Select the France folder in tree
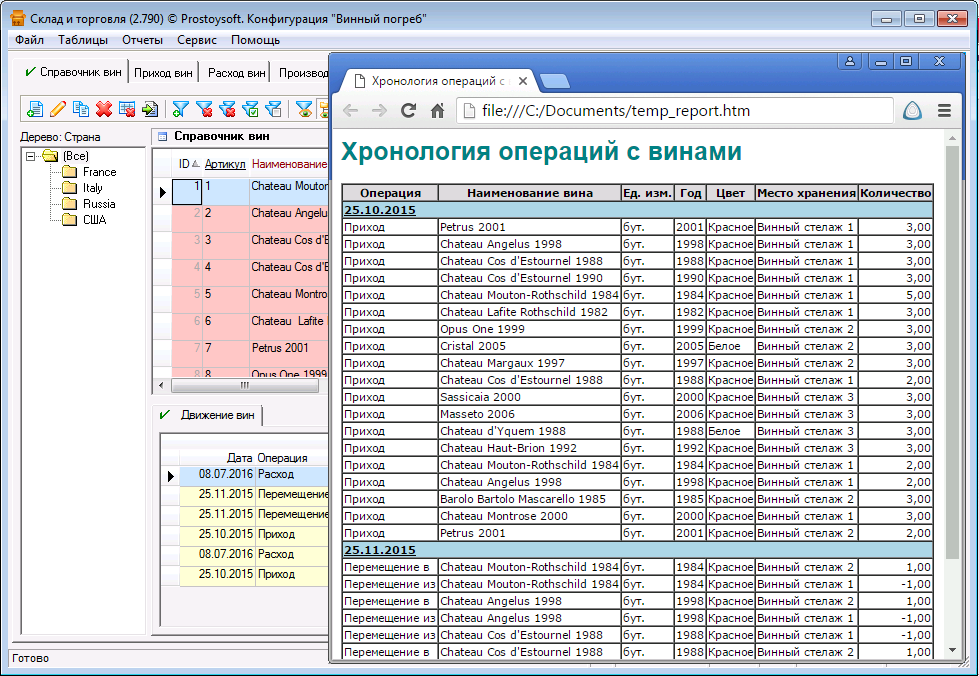The width and height of the screenshot is (979, 676). click(x=99, y=172)
